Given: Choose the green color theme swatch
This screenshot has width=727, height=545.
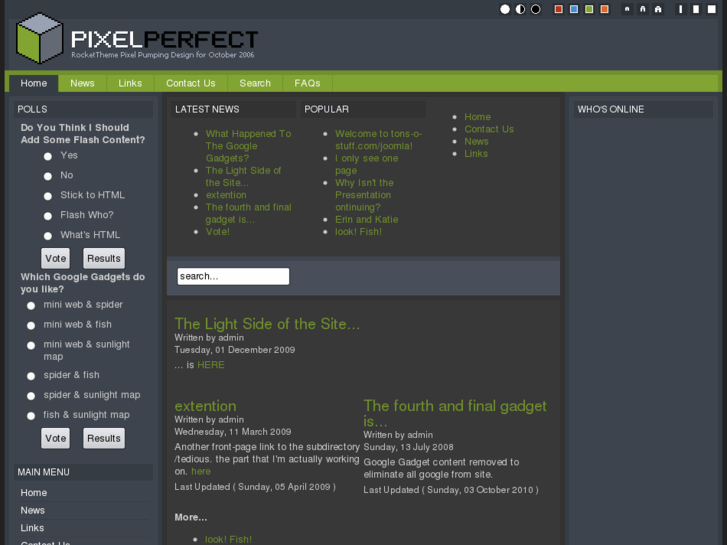Looking at the screenshot, I should [589, 9].
